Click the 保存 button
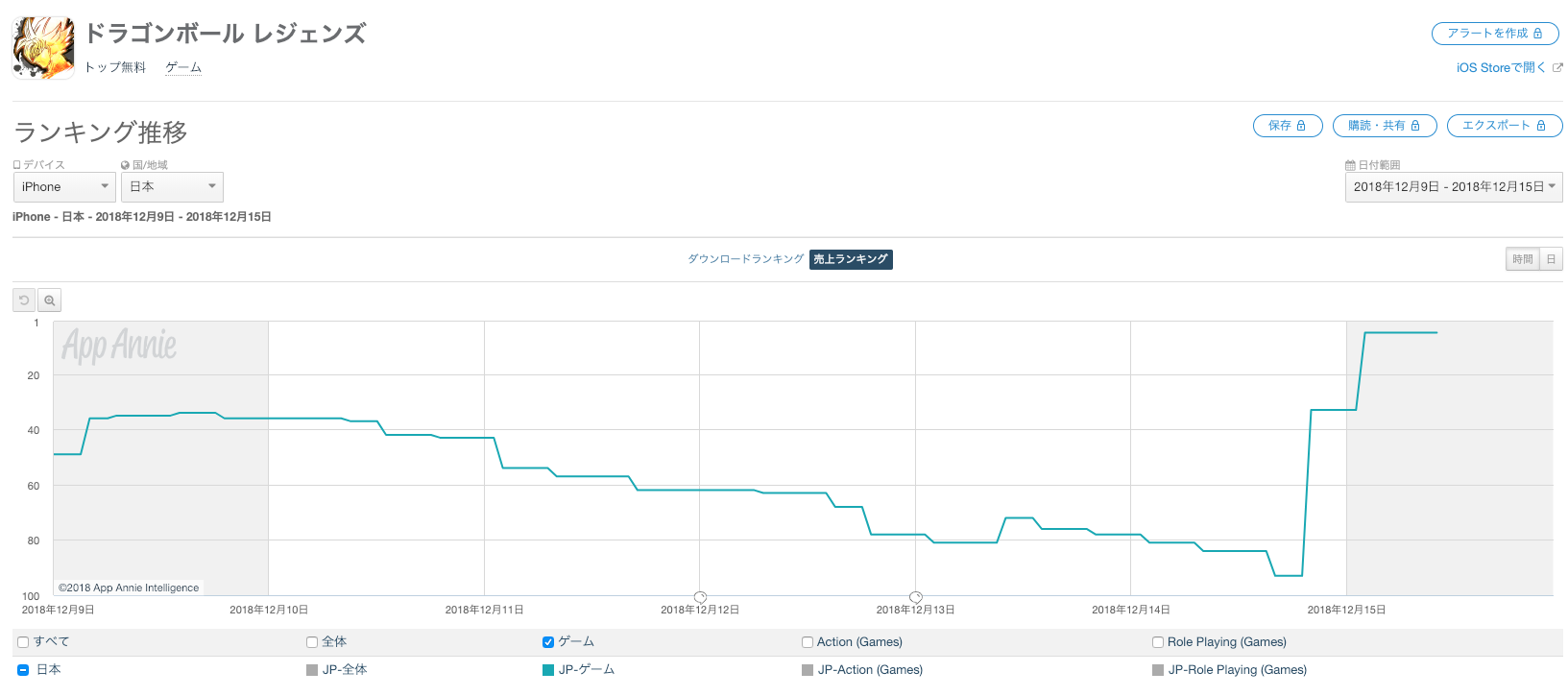Screen dimensions: 1568x696 pyautogui.click(x=1288, y=126)
